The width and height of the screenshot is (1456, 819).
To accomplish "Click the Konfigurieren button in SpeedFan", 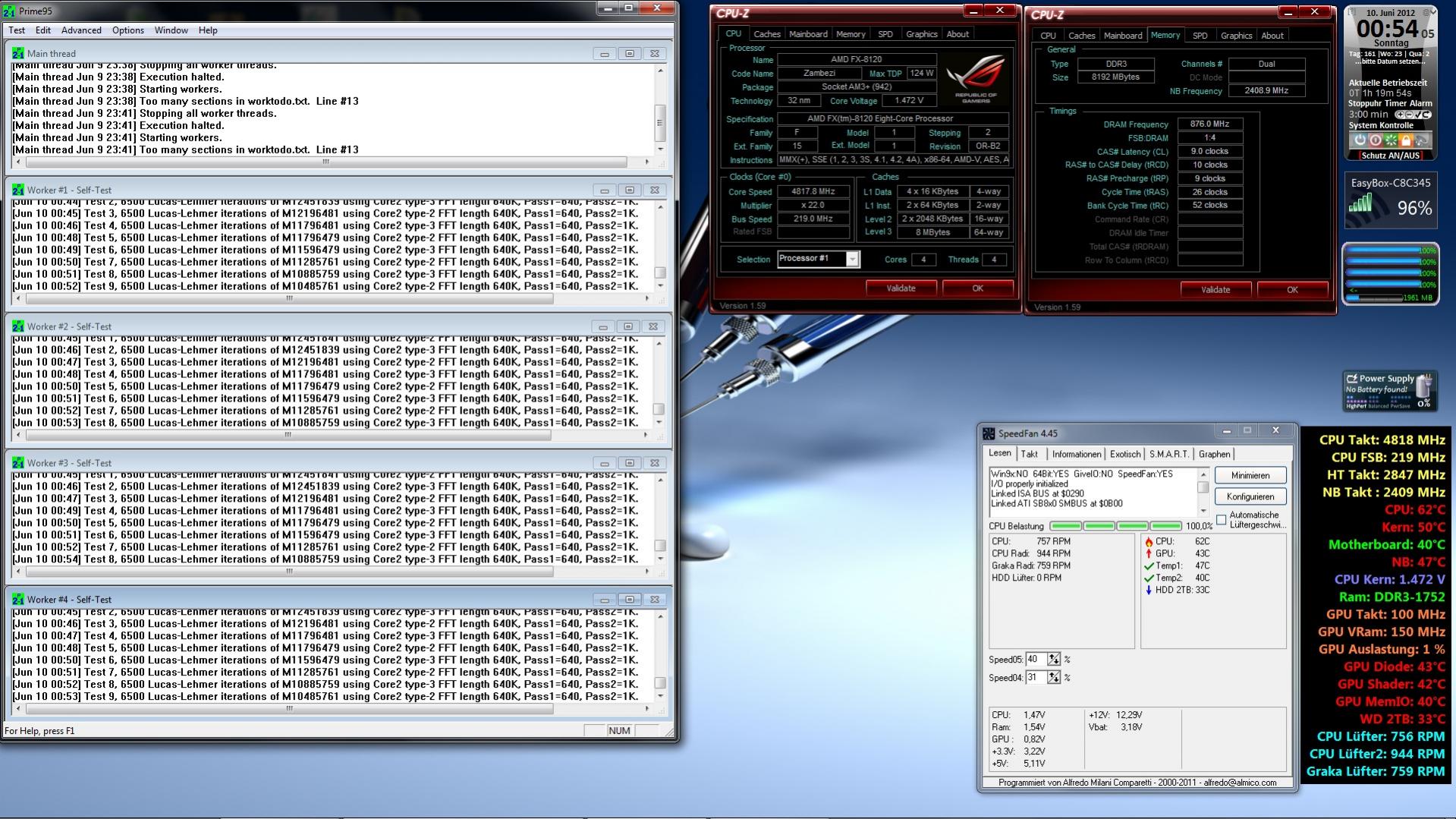I will tap(1250, 497).
